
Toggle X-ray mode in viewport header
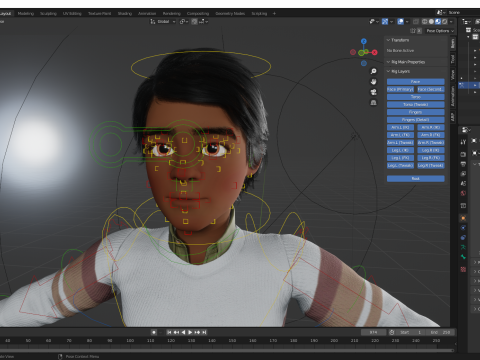pyautogui.click(x=416, y=22)
